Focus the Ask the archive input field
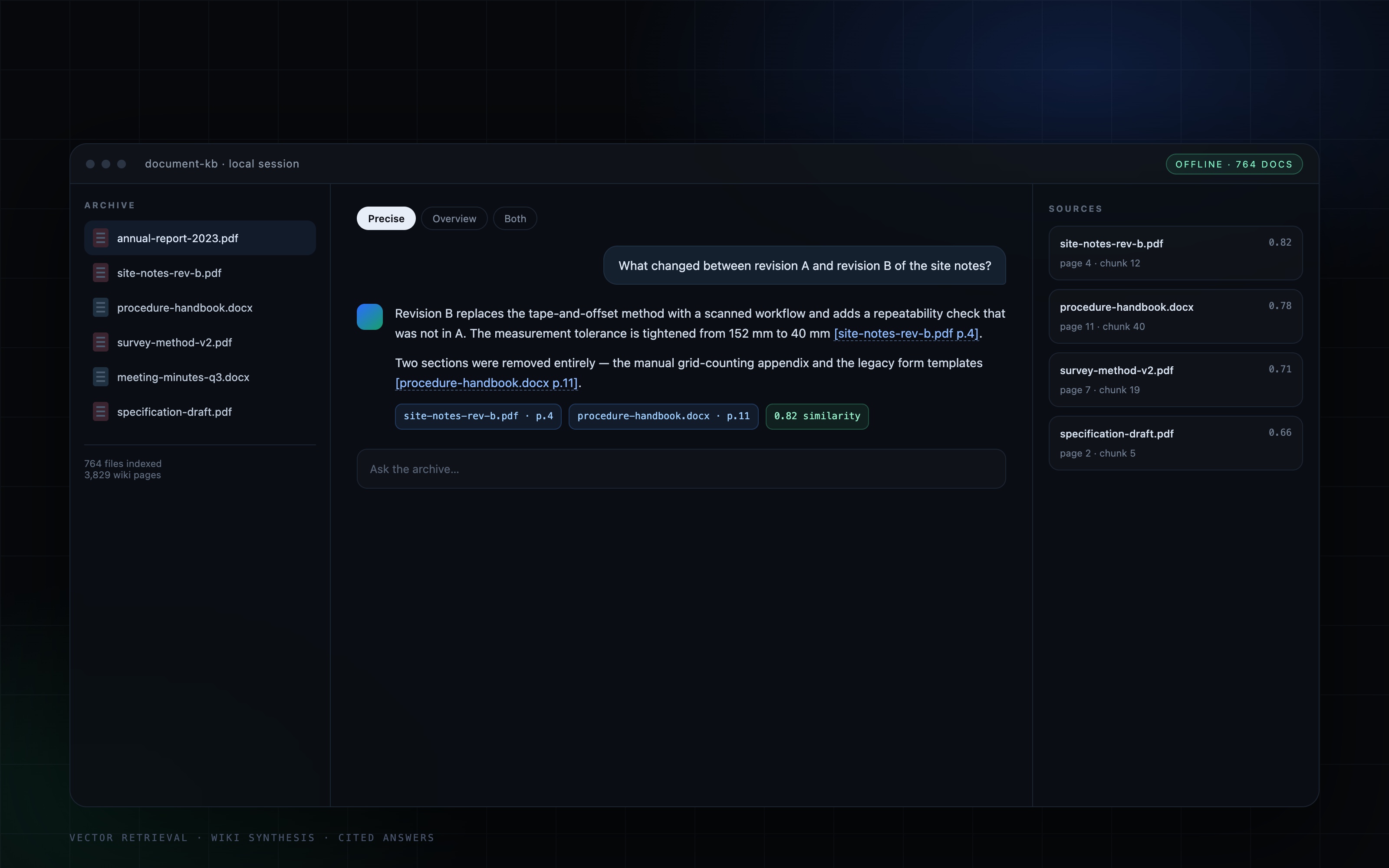 coord(681,469)
